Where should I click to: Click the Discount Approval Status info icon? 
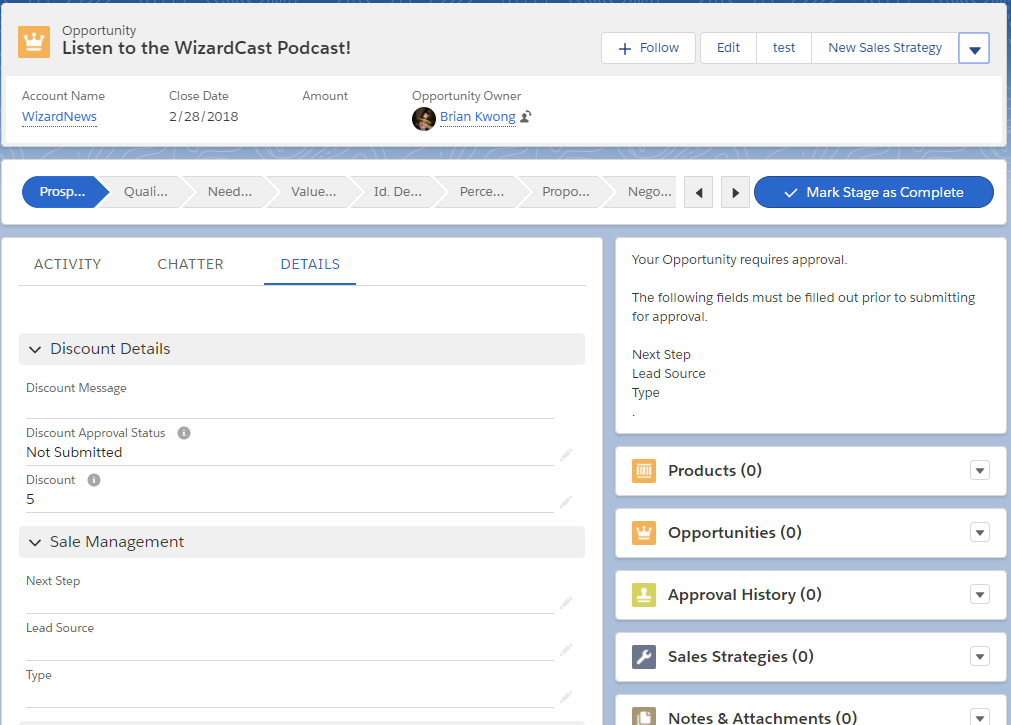click(184, 433)
